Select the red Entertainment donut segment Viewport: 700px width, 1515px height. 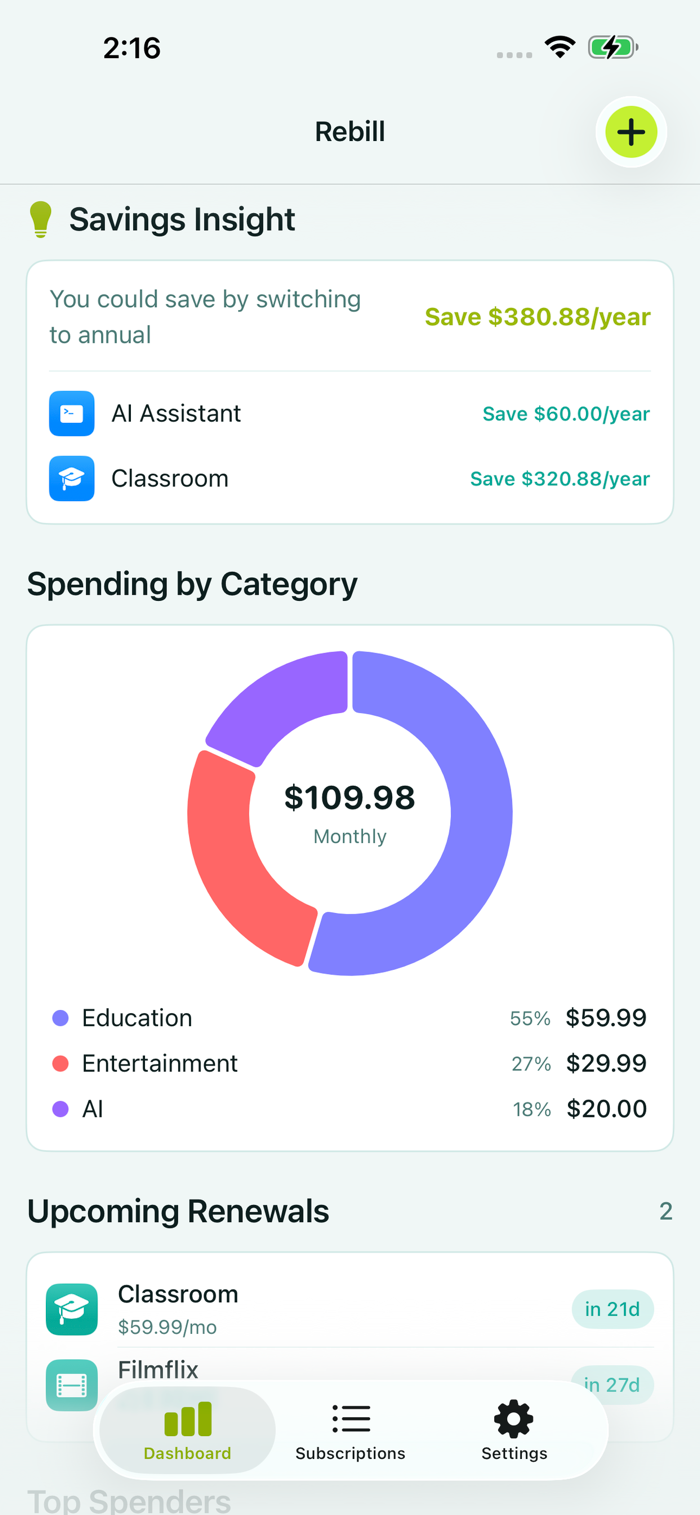[240, 850]
